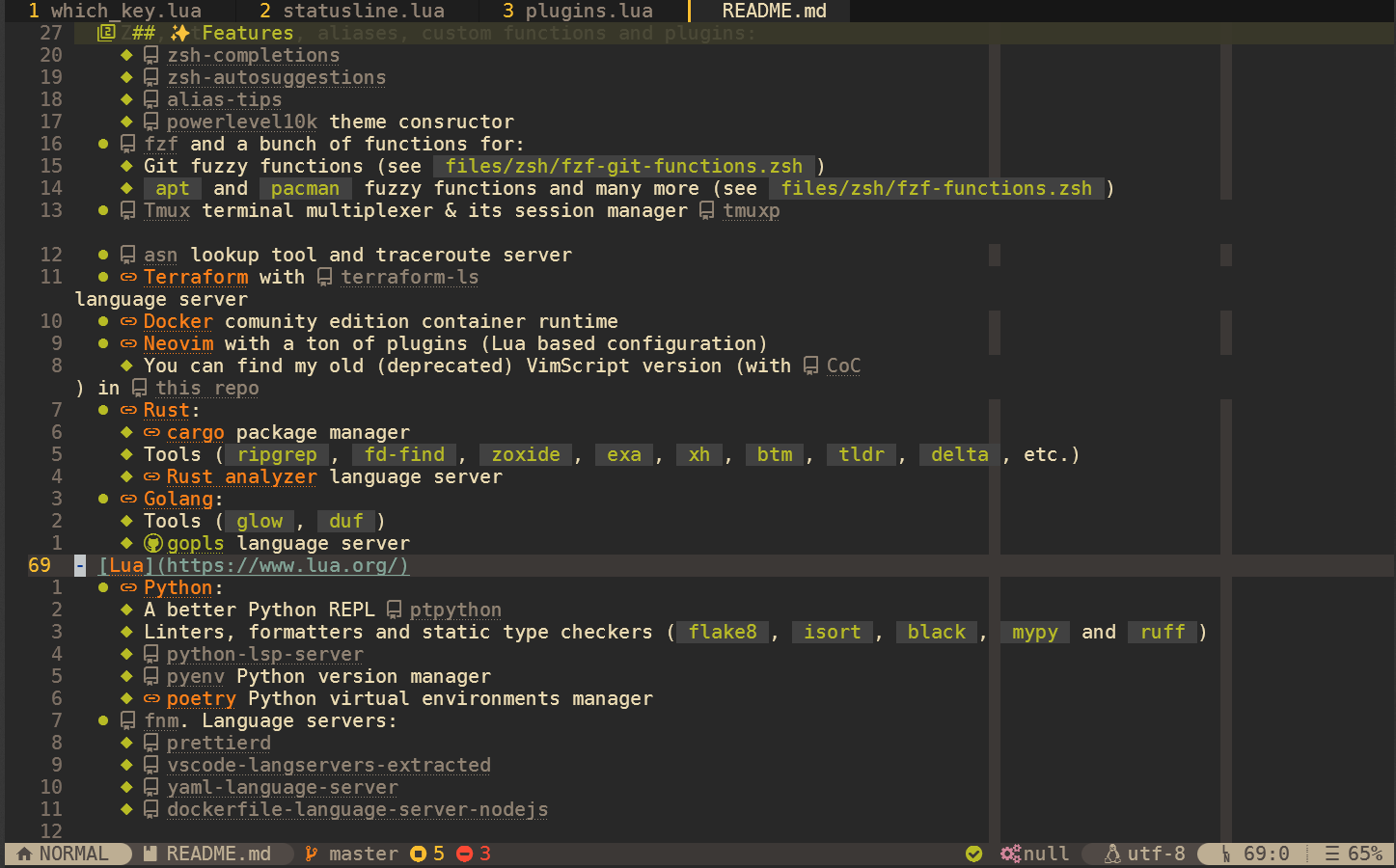
Task: Open the zsh-autosuggestions link
Action: coord(276,77)
